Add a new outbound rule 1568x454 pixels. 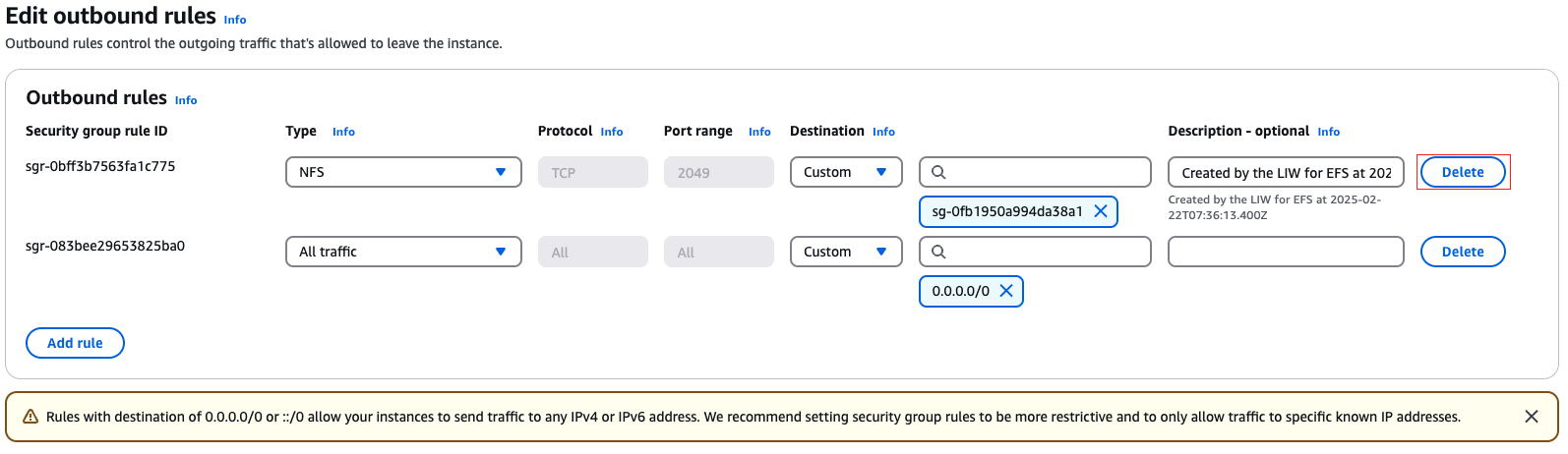[x=75, y=343]
